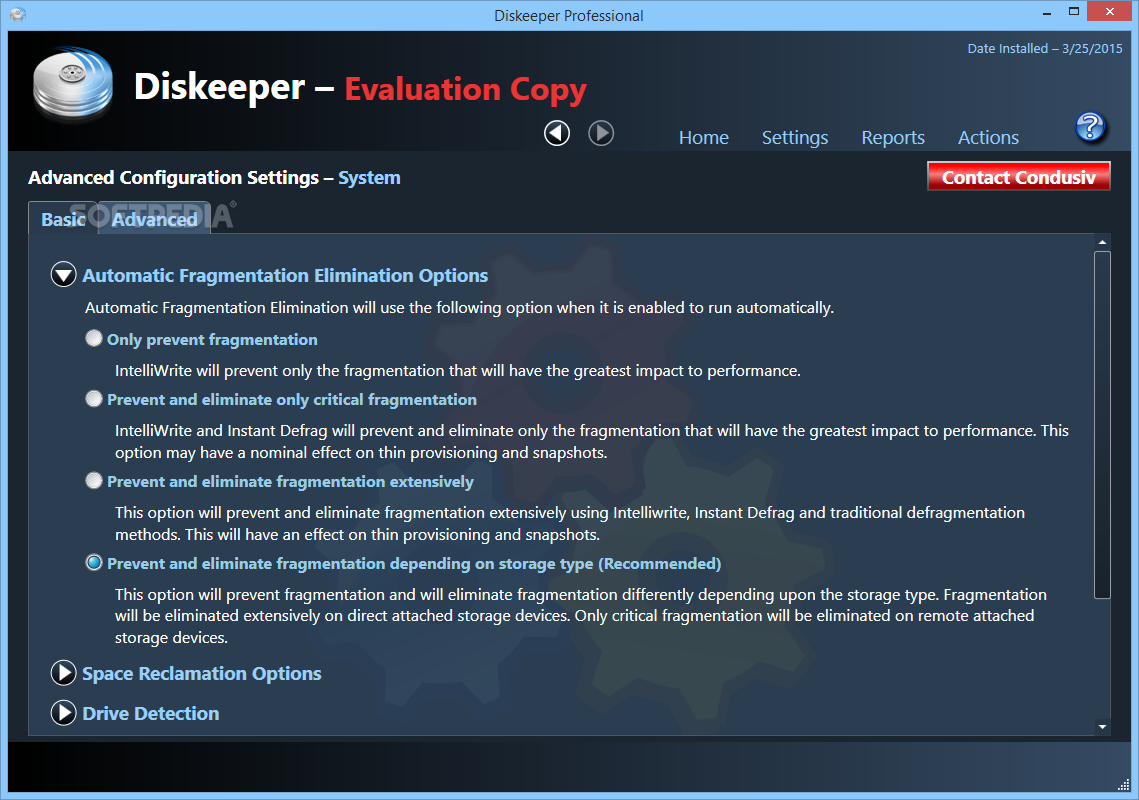The width and height of the screenshot is (1139, 800).
Task: Click the System link in heading
Action: (369, 178)
